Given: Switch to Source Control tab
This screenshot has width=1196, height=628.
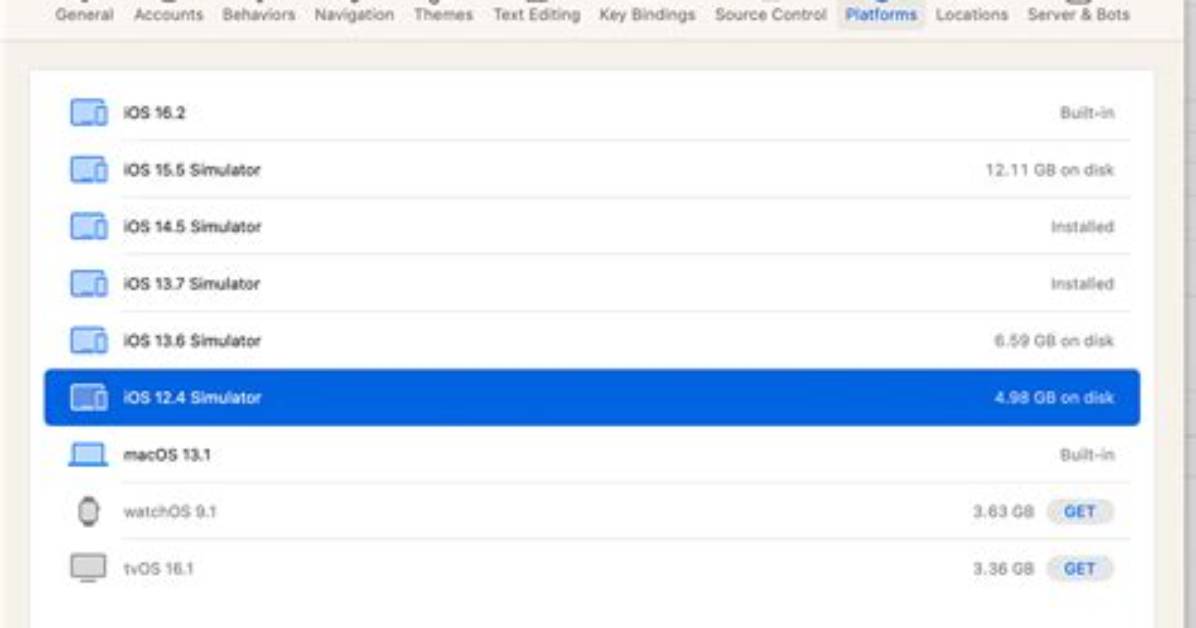Looking at the screenshot, I should click(x=770, y=14).
